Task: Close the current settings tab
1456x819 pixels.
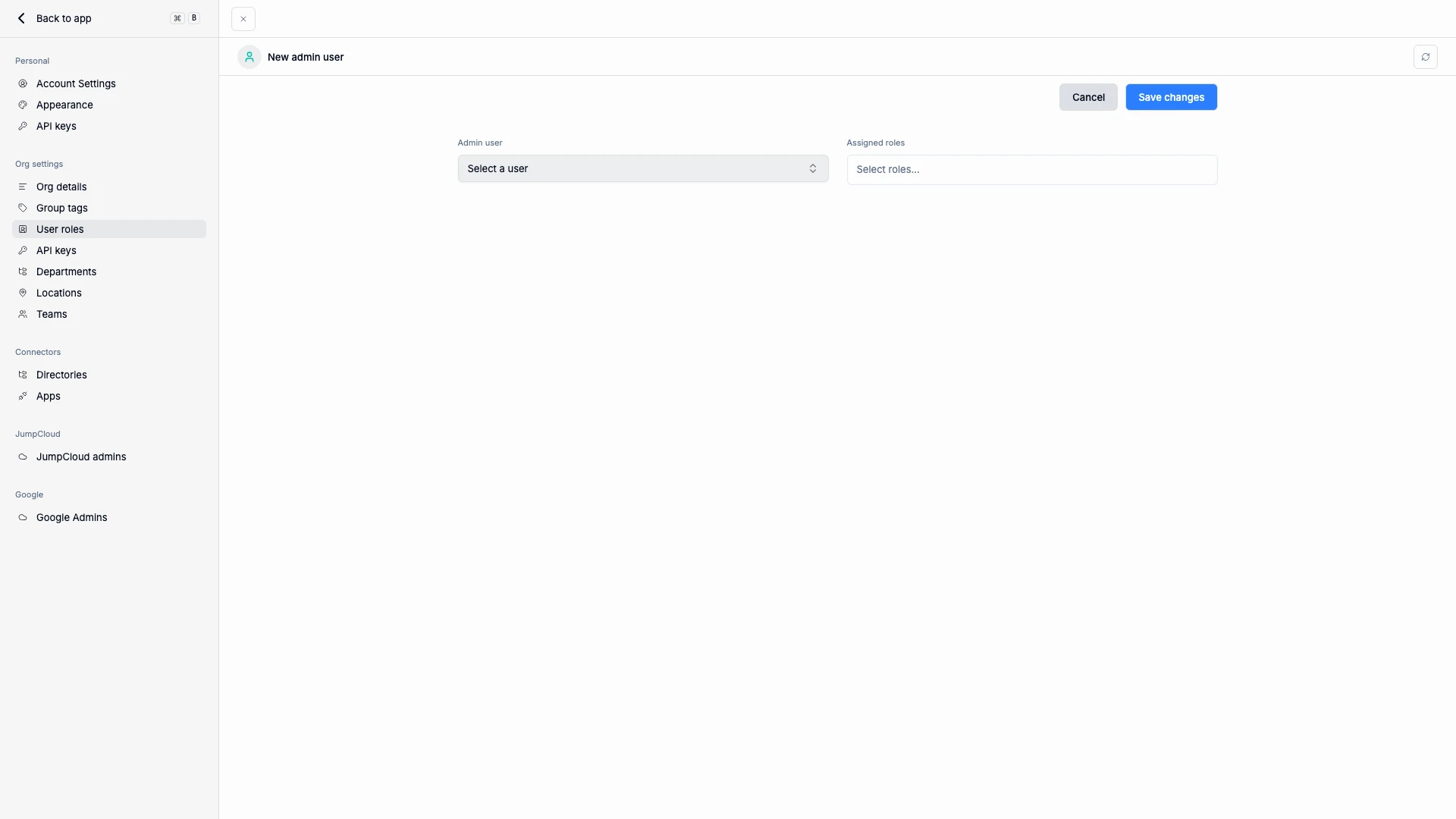Action: tap(243, 18)
